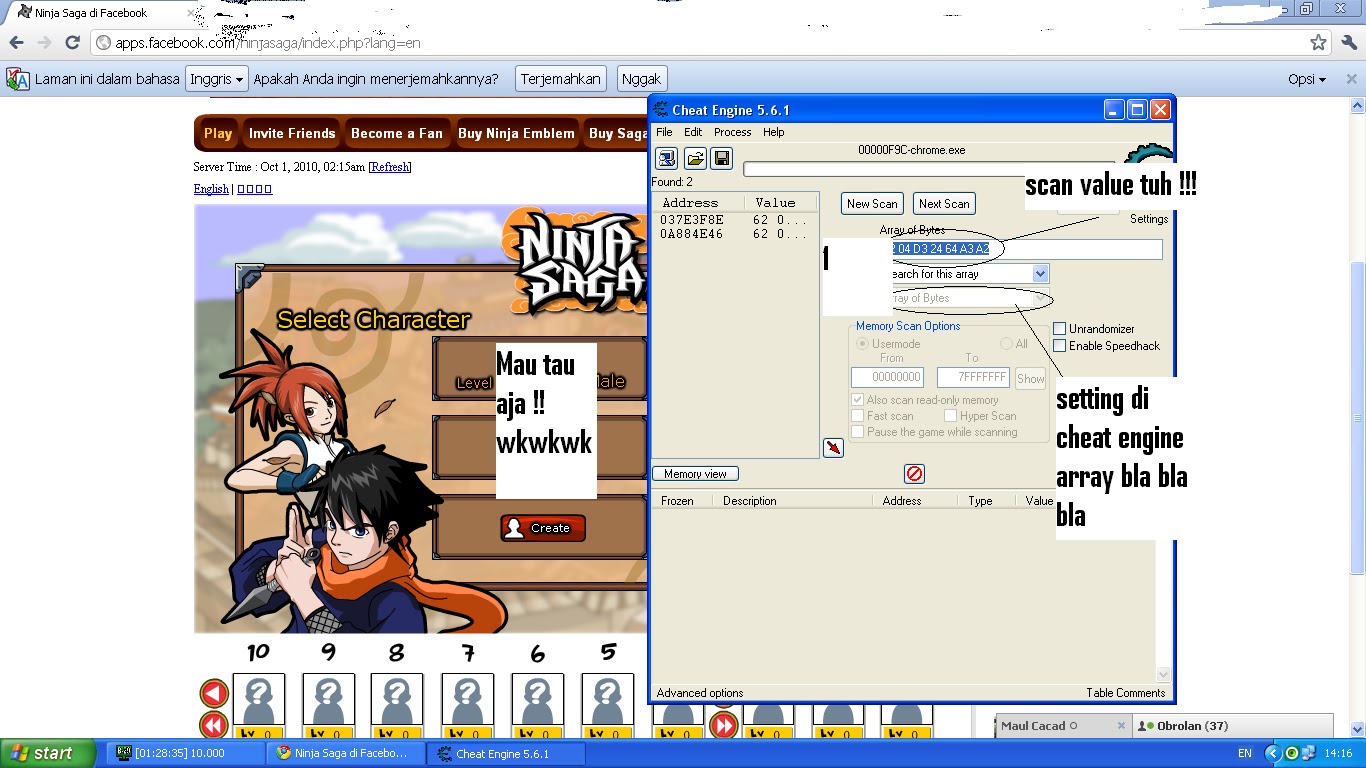Open the Edit menu in Cheat Engine
This screenshot has width=1366, height=768.
point(693,132)
